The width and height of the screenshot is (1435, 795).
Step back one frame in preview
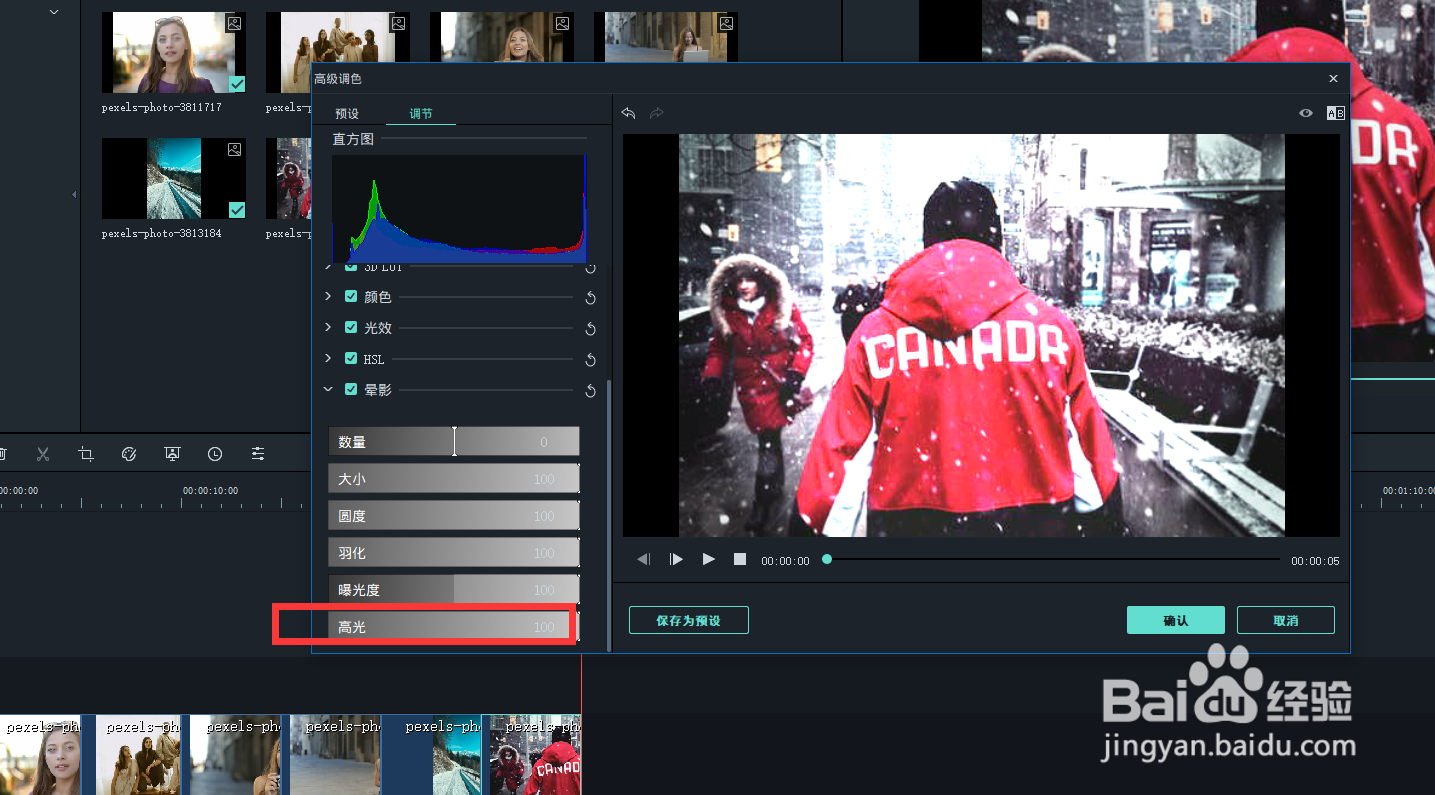point(645,560)
